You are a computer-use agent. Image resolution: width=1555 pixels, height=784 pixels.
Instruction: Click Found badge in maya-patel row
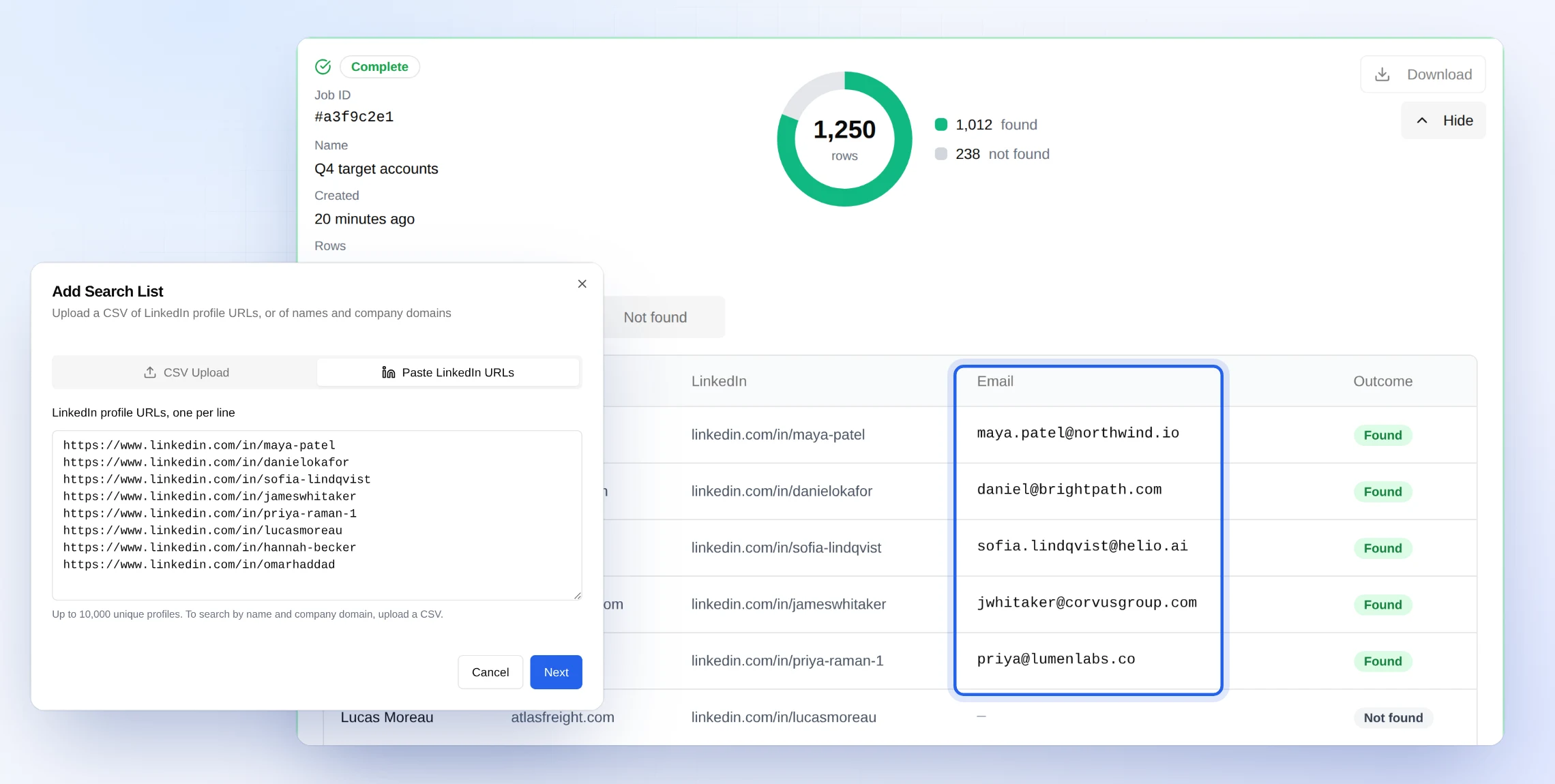(x=1382, y=435)
